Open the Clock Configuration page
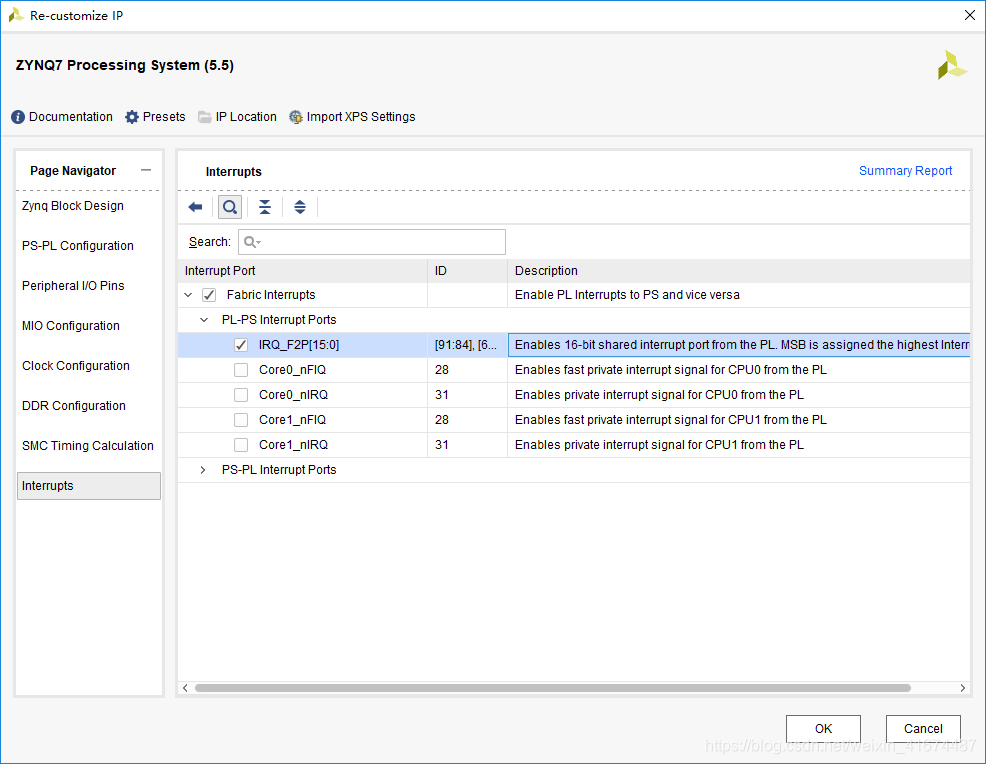The height and width of the screenshot is (764, 986). coord(75,366)
